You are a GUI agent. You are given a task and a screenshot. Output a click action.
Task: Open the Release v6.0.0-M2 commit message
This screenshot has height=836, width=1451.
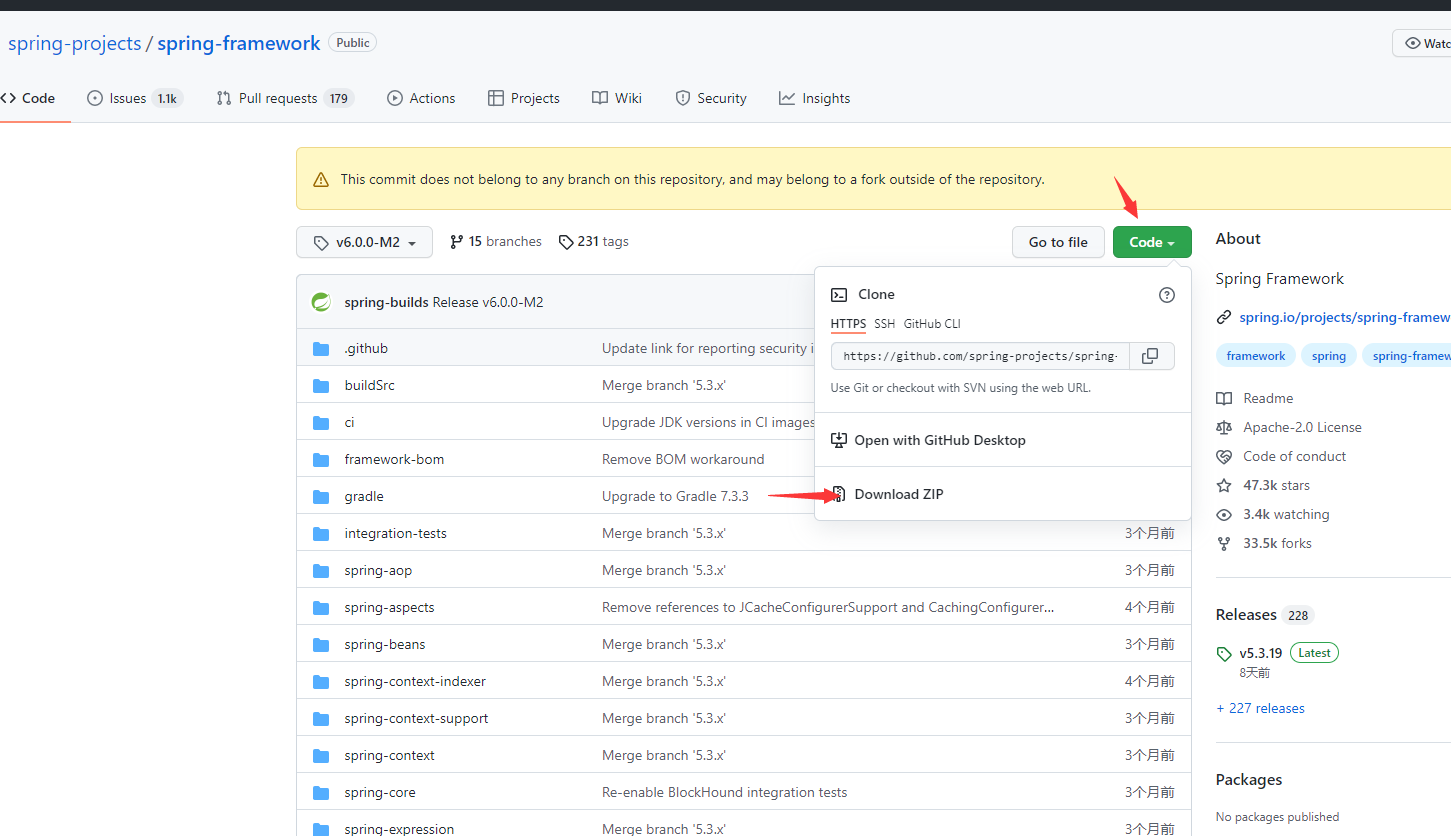488,302
